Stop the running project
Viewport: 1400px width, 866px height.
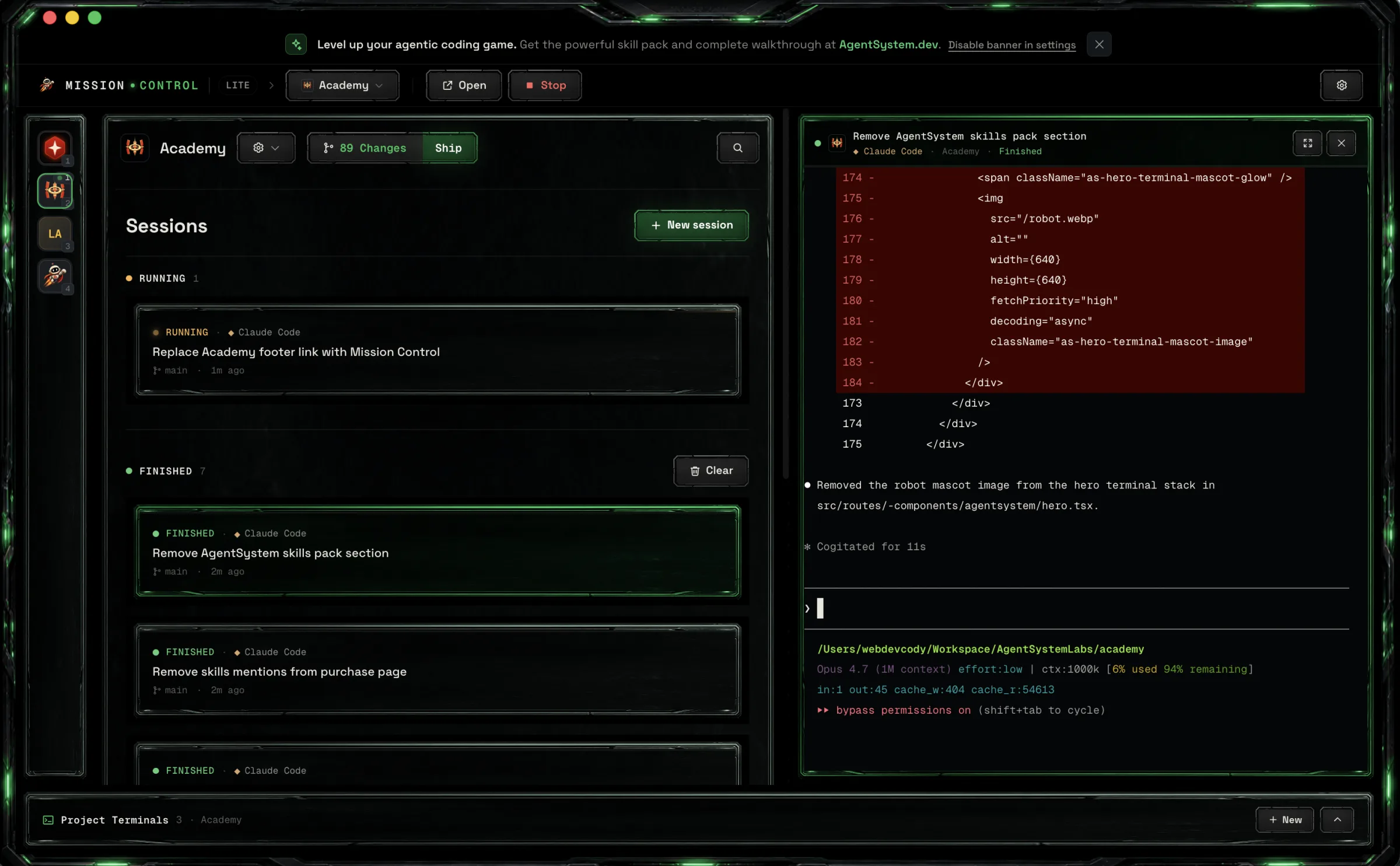545,85
